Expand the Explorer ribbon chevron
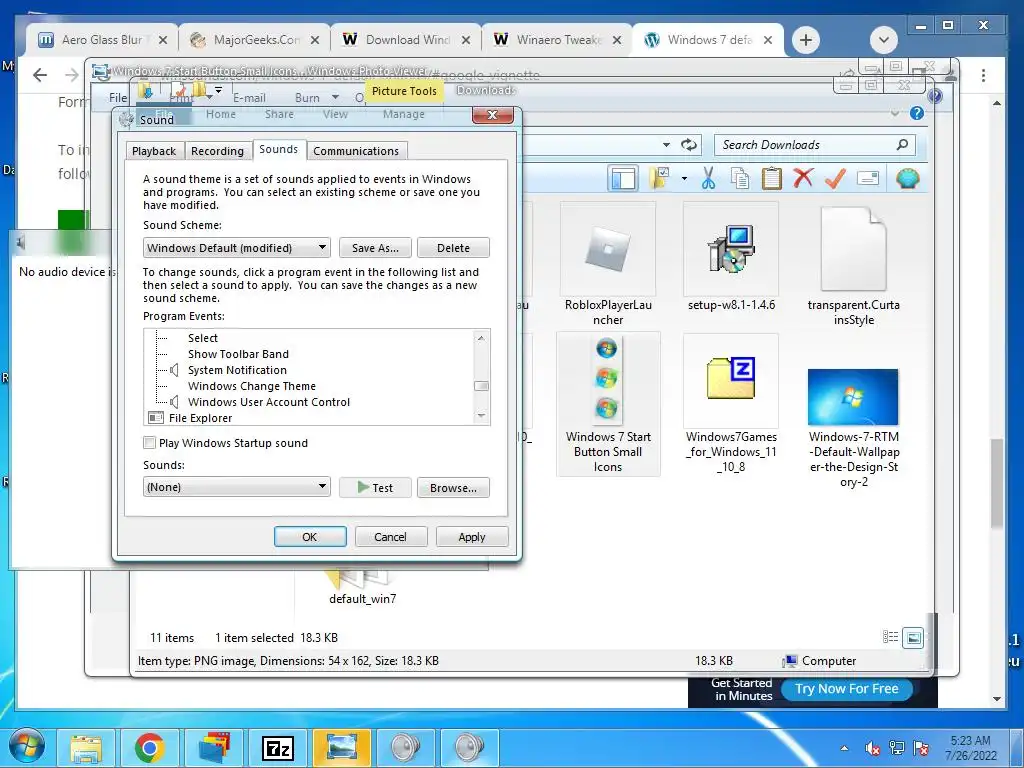Viewport: 1024px width, 768px height. (895, 114)
